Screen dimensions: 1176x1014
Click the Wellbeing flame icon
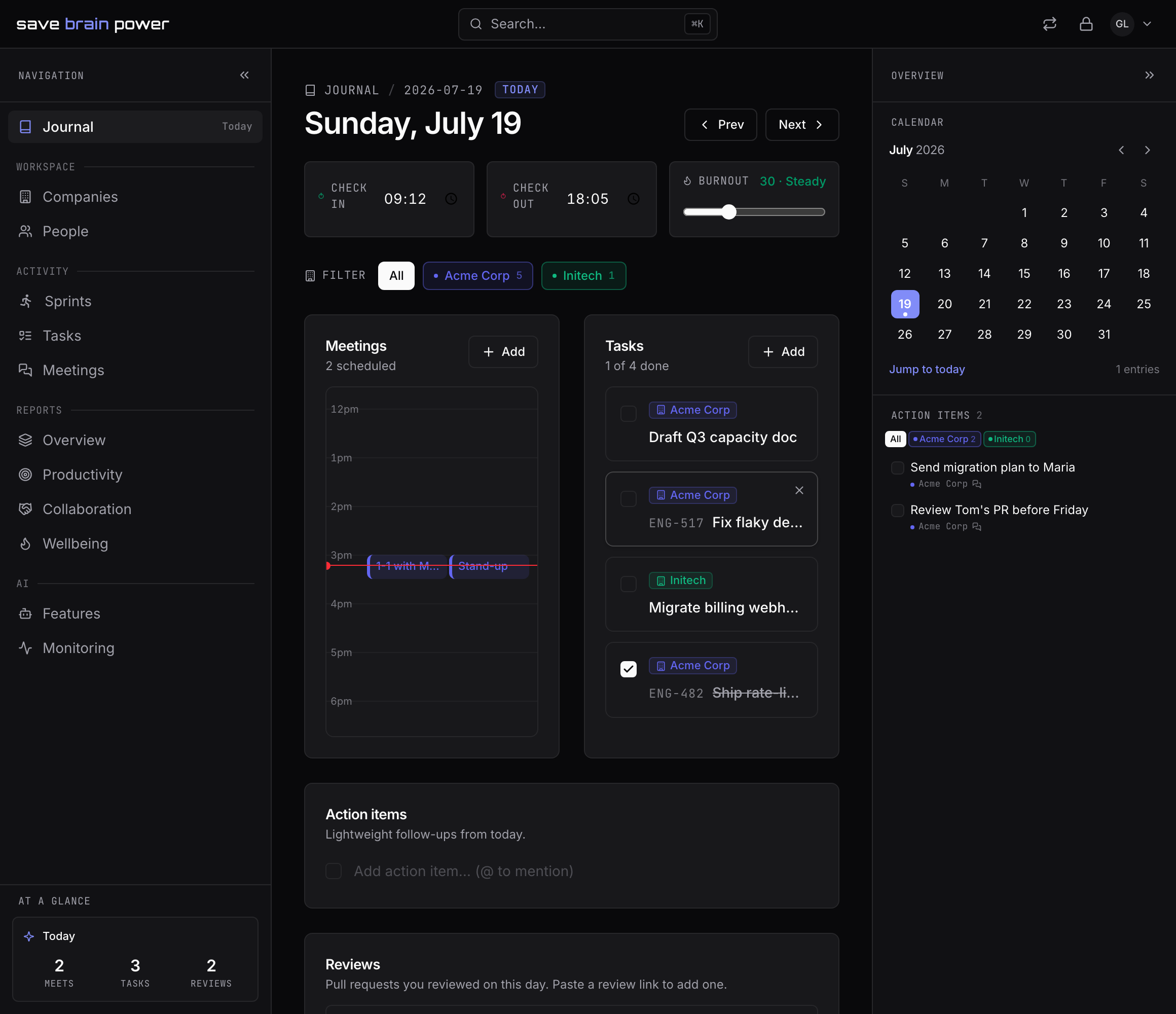point(25,544)
